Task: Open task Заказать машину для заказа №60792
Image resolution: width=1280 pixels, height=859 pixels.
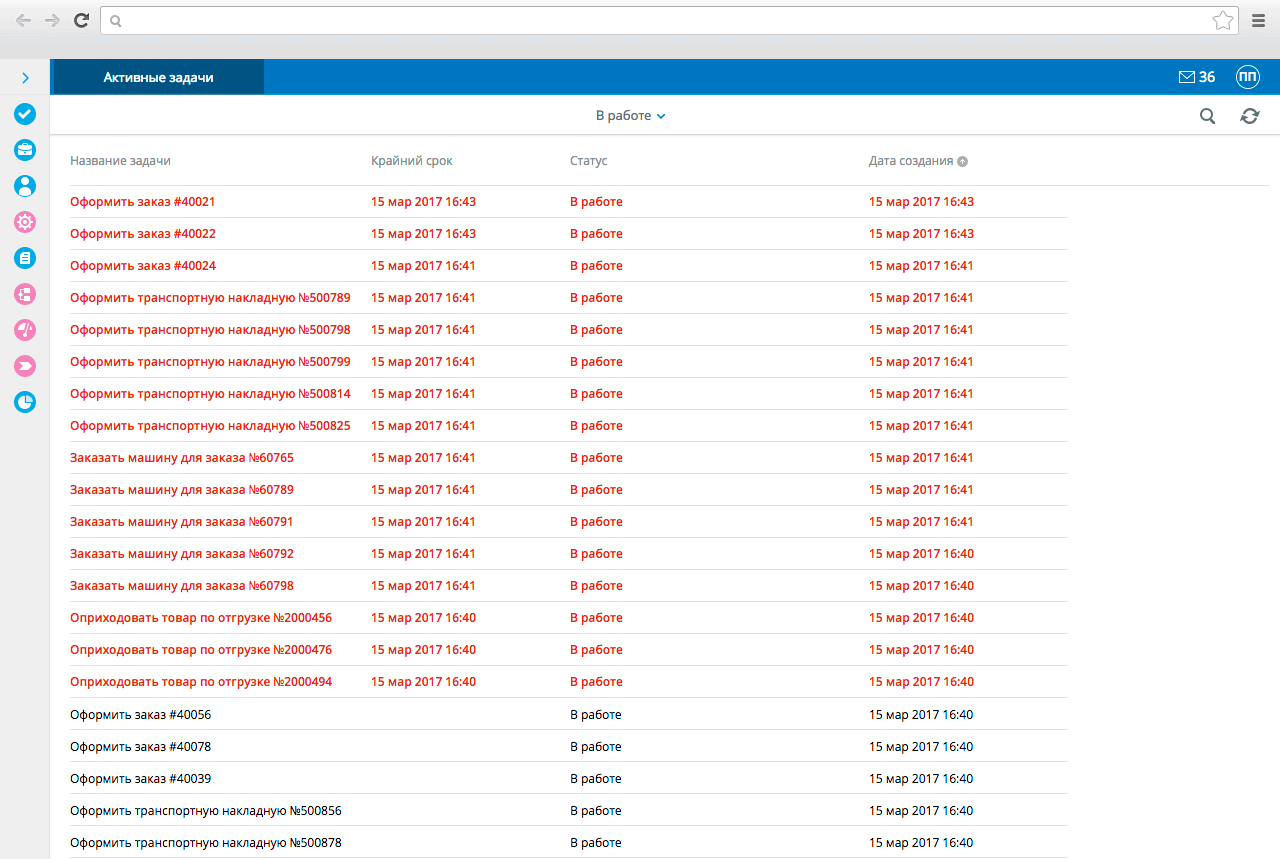Action: click(x=182, y=554)
